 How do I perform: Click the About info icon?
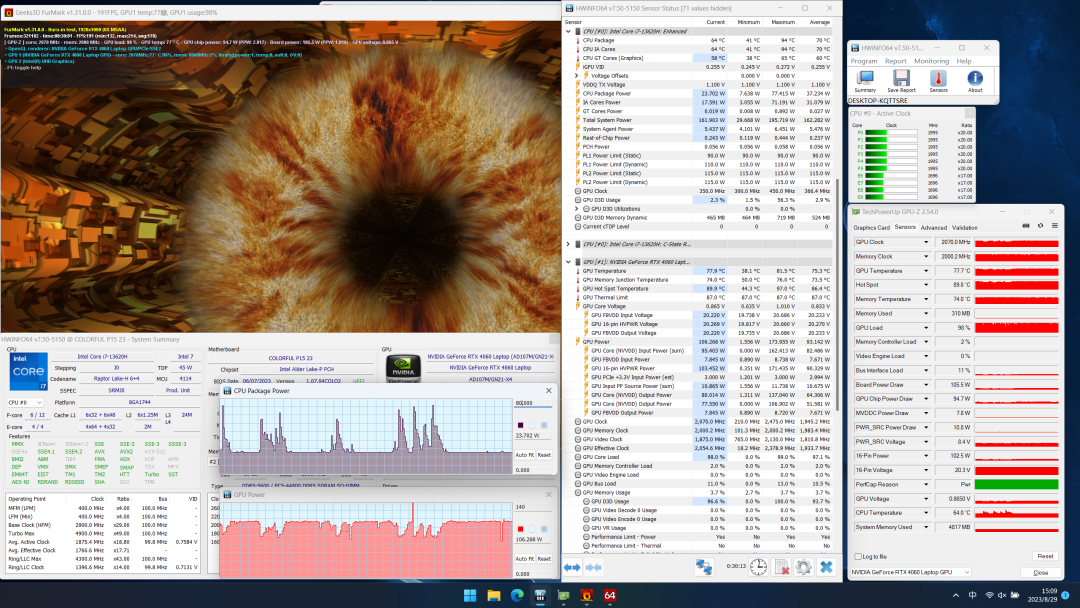(974, 79)
